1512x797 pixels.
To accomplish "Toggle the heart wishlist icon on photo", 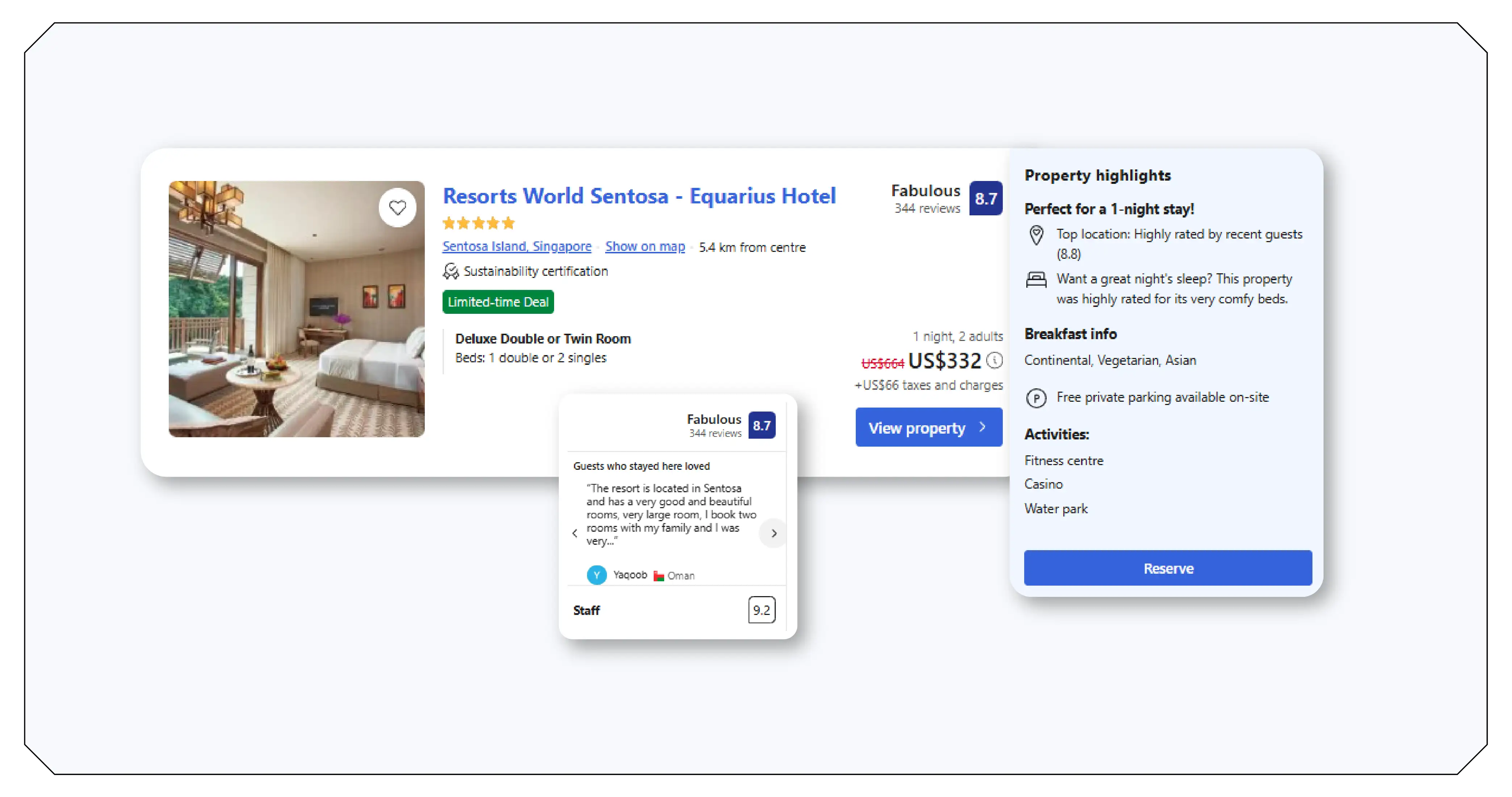I will (x=397, y=208).
